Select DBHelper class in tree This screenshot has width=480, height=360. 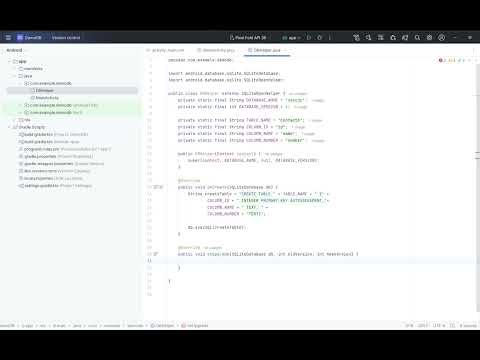(x=44, y=91)
